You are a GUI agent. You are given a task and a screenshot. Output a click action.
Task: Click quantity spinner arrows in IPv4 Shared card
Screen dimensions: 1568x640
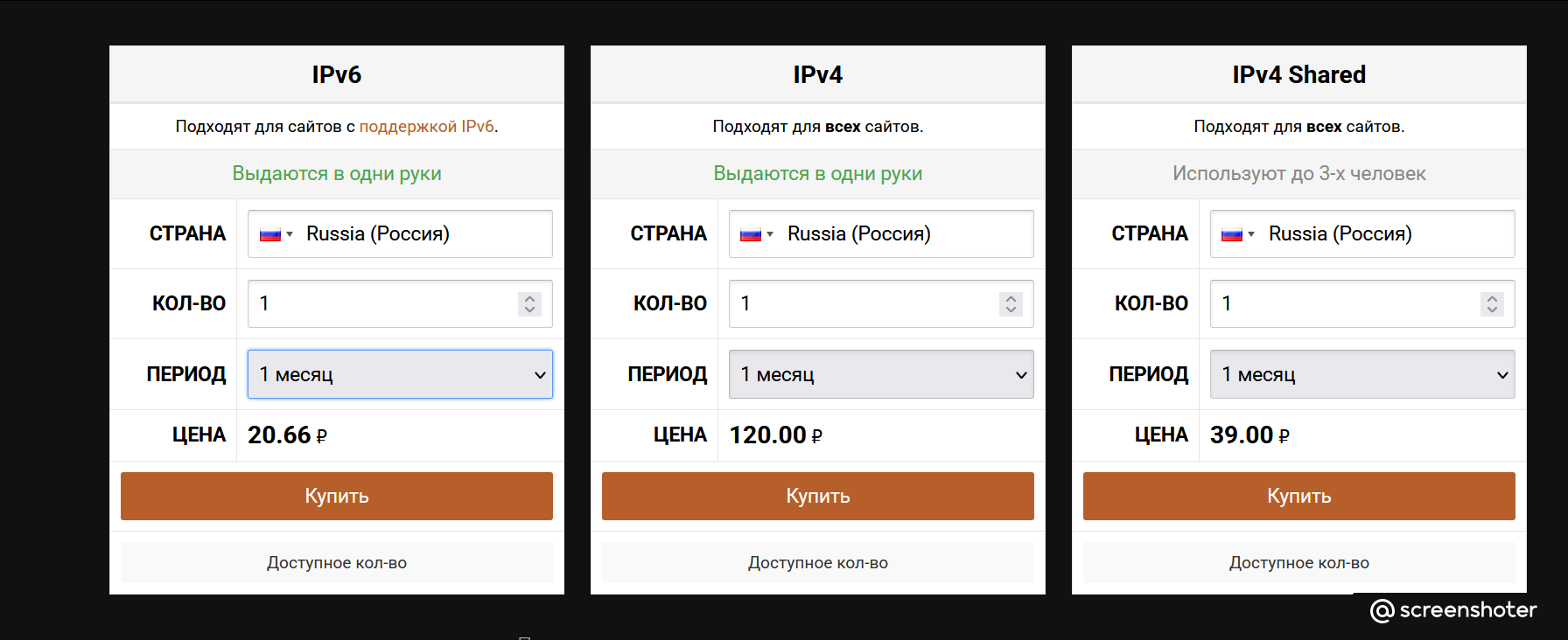point(1492,303)
